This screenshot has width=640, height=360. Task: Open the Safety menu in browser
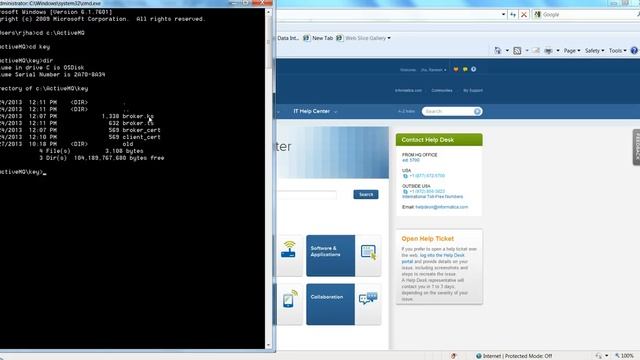(x=594, y=51)
